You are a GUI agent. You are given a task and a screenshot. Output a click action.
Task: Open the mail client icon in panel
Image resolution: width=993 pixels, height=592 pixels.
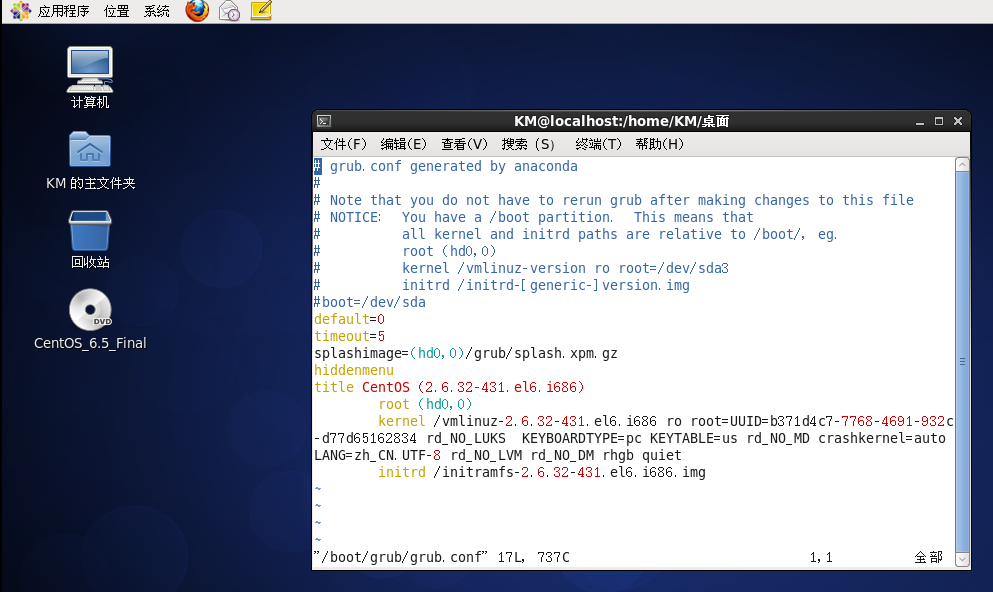229,11
